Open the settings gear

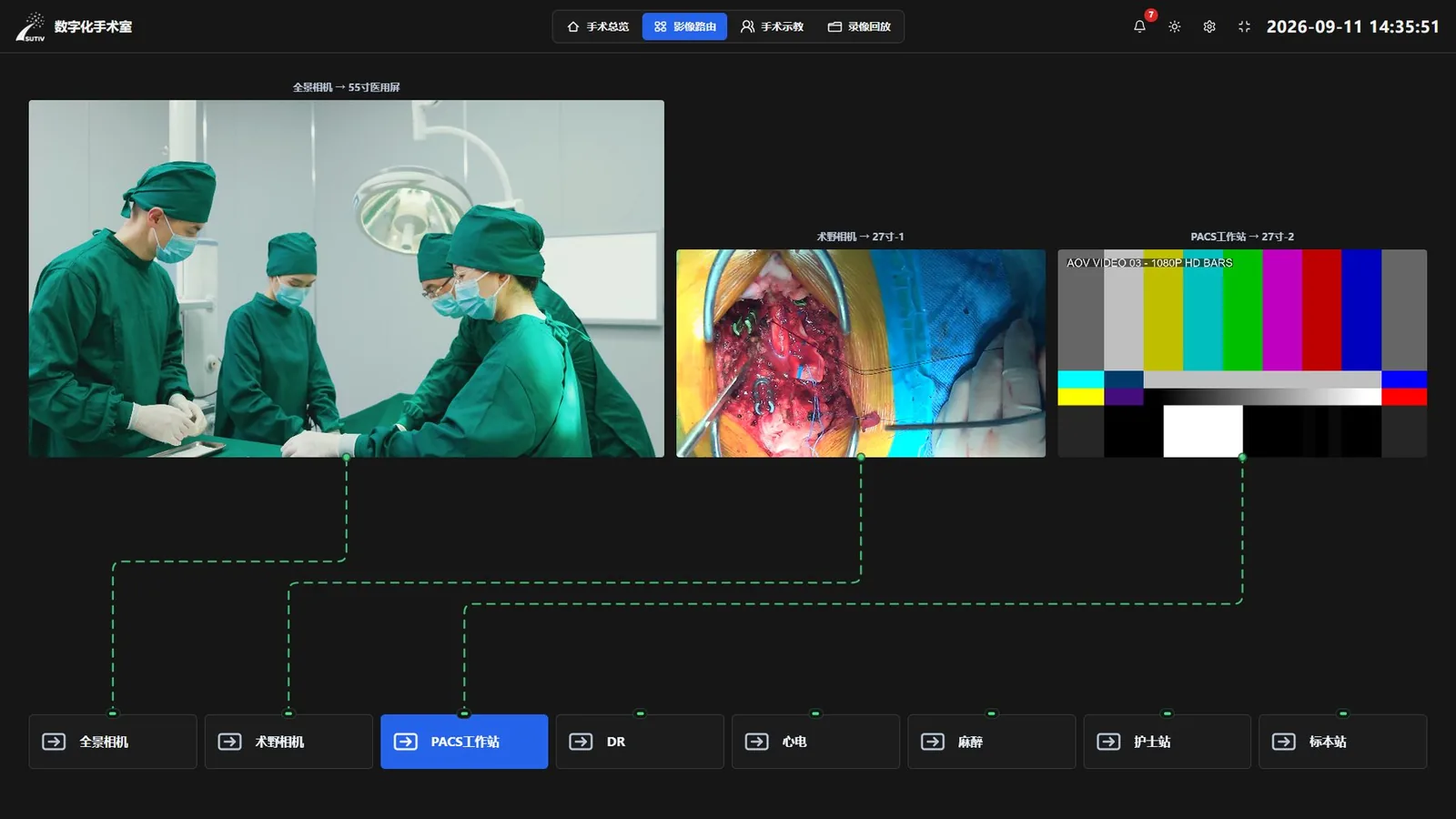coord(1209,26)
